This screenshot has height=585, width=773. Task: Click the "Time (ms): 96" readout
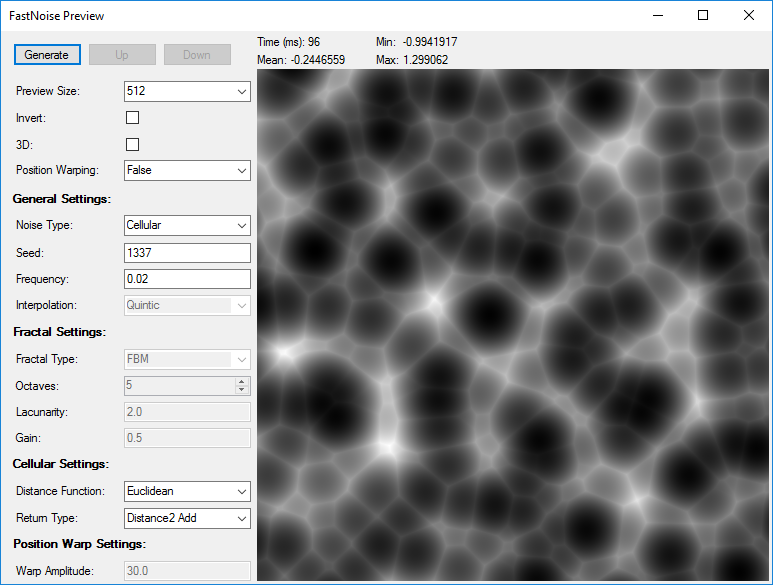pyautogui.click(x=288, y=42)
